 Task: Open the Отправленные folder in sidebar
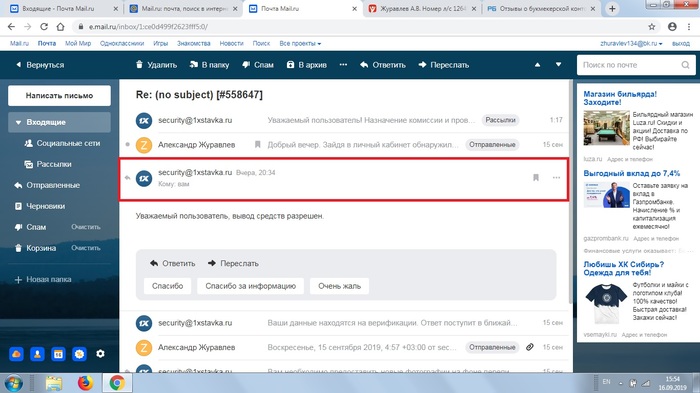tap(47, 185)
